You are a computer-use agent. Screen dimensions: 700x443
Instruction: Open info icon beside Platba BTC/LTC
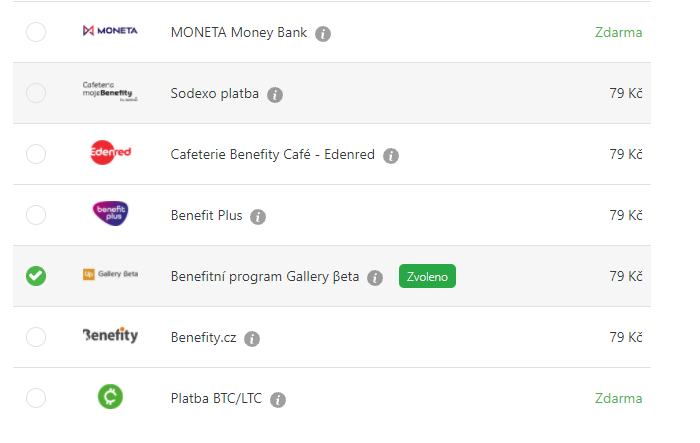click(x=278, y=400)
